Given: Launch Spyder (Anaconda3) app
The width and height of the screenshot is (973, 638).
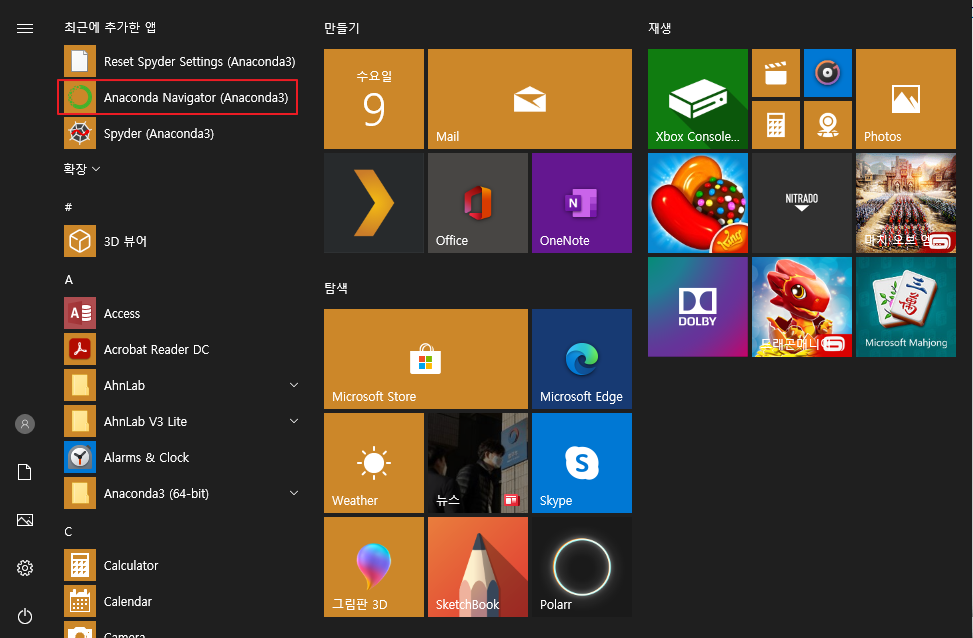Looking at the screenshot, I should point(181,133).
